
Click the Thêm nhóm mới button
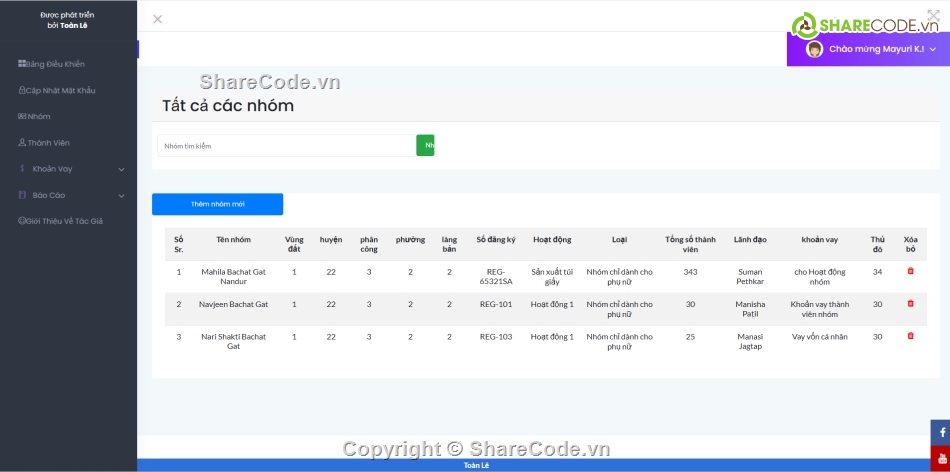click(x=217, y=204)
